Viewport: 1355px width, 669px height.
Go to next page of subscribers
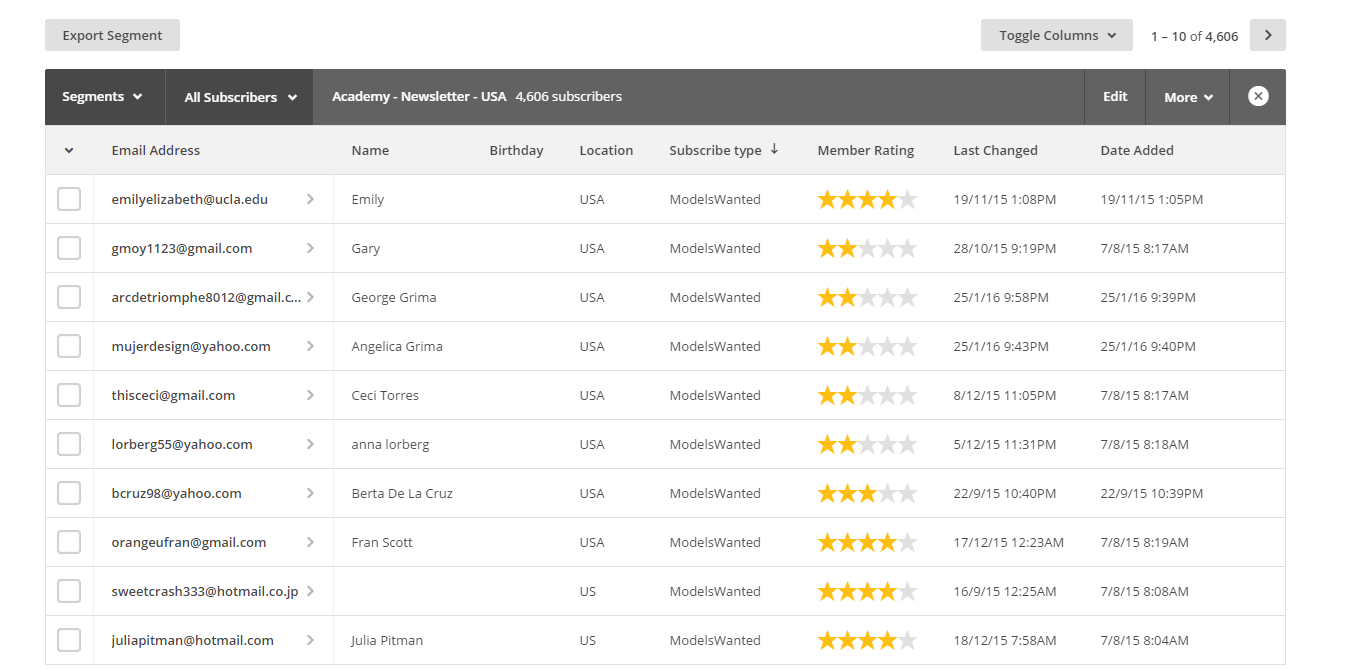click(1268, 35)
